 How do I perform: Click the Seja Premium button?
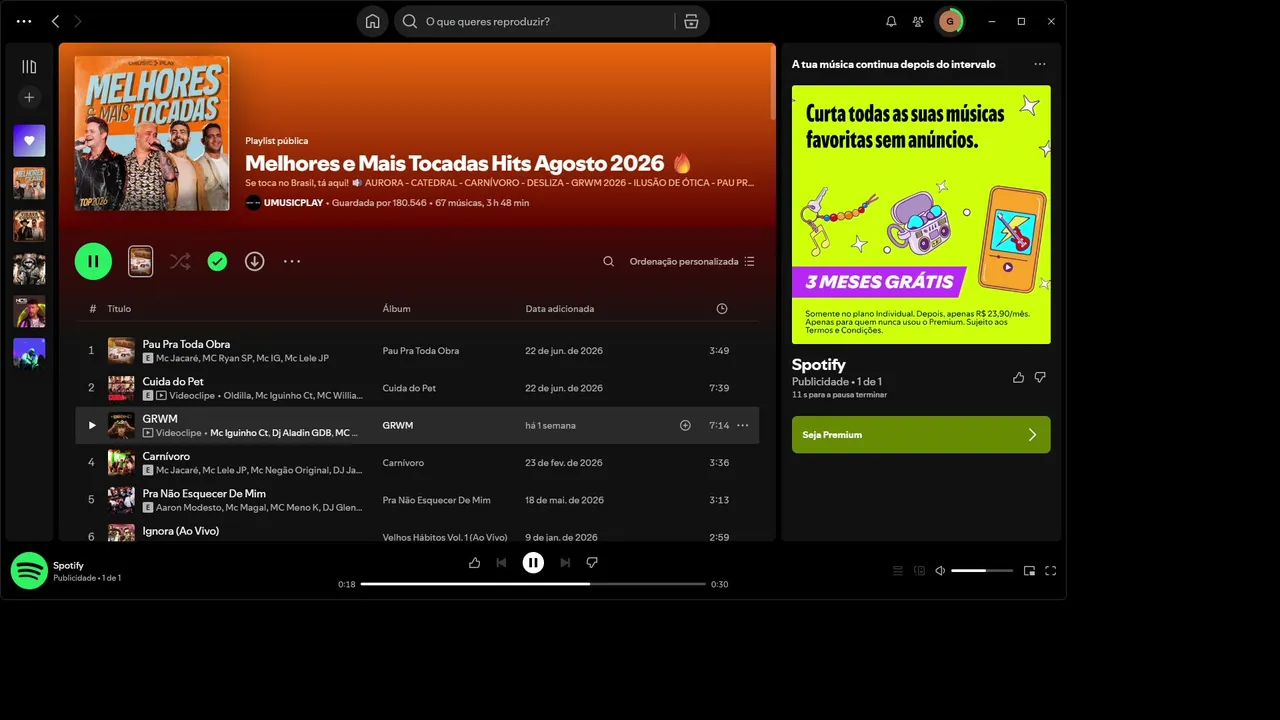[921, 435]
